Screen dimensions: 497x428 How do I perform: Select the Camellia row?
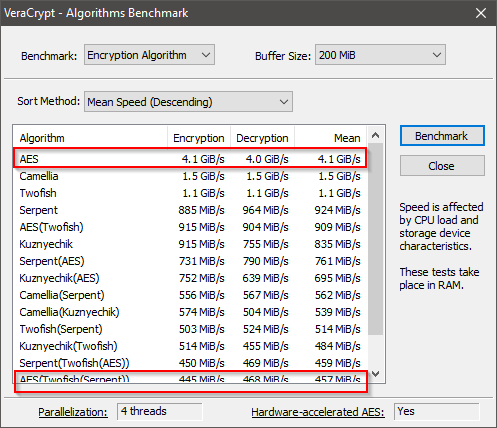190,176
